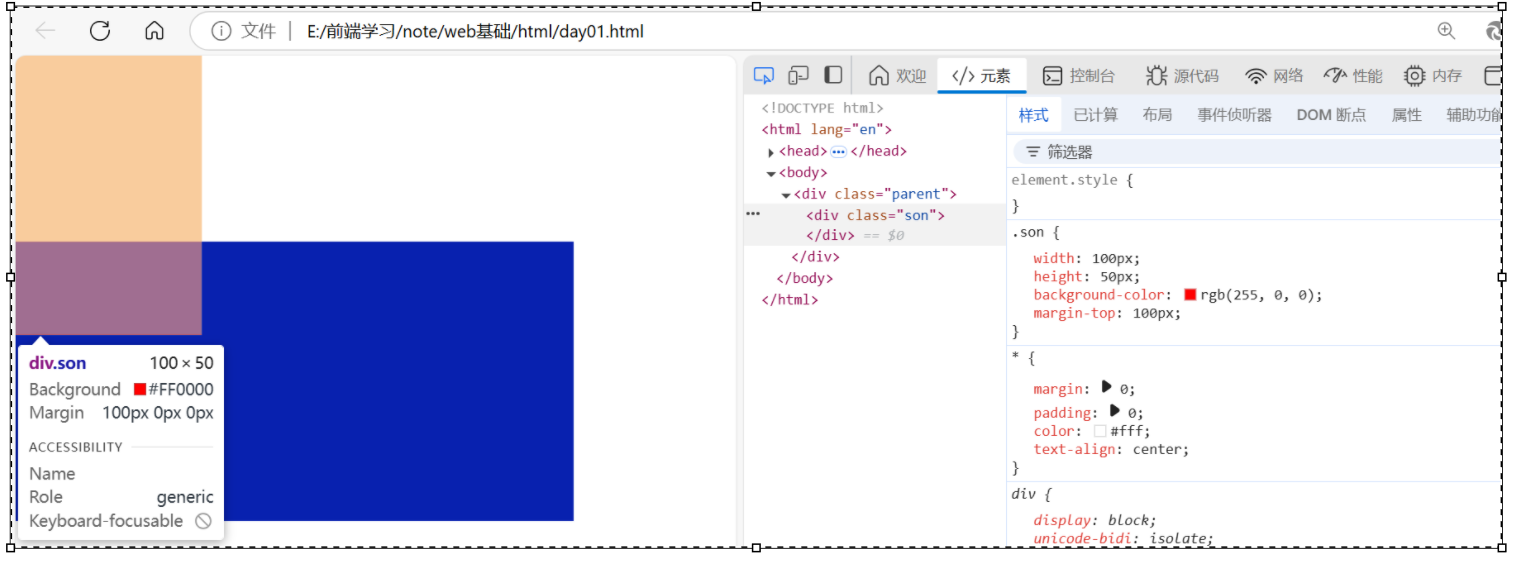Expand the head element node
Image resolution: width=1514 pixels, height=561 pixels.
(x=771, y=152)
